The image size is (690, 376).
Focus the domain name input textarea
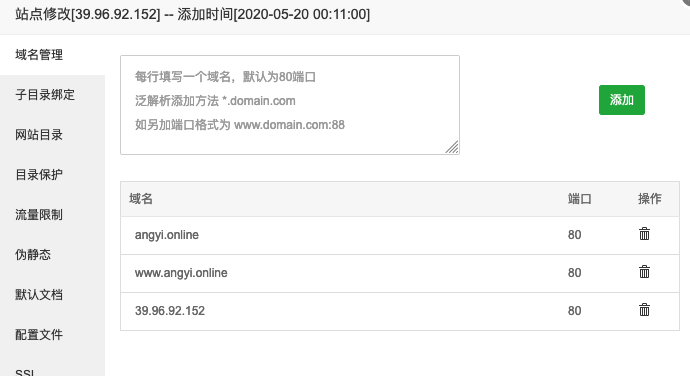290,105
